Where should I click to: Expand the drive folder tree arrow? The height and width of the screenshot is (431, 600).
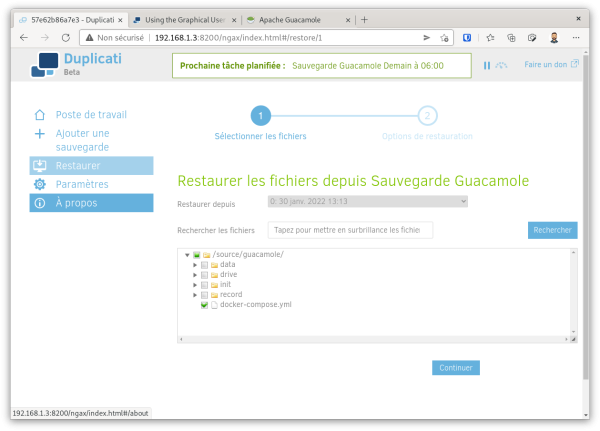(196, 274)
